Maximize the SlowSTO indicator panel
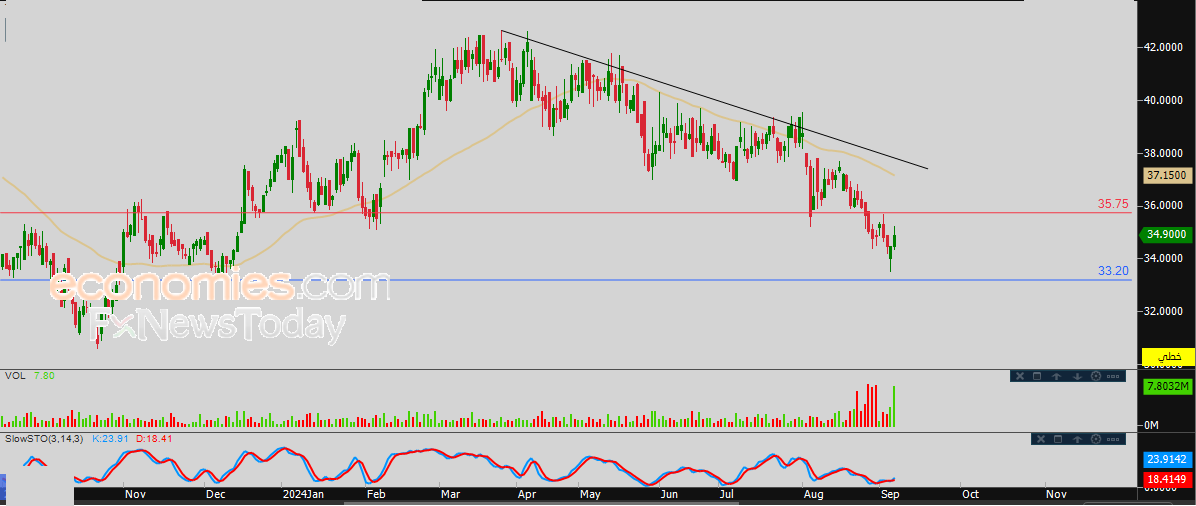Viewport: 1196px width, 506px height. point(1058,439)
